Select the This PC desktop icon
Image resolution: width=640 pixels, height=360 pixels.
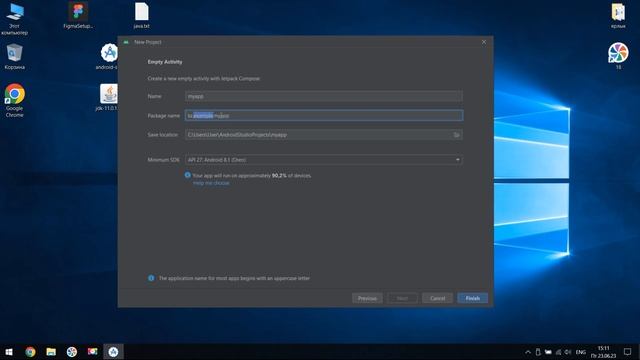(x=15, y=18)
